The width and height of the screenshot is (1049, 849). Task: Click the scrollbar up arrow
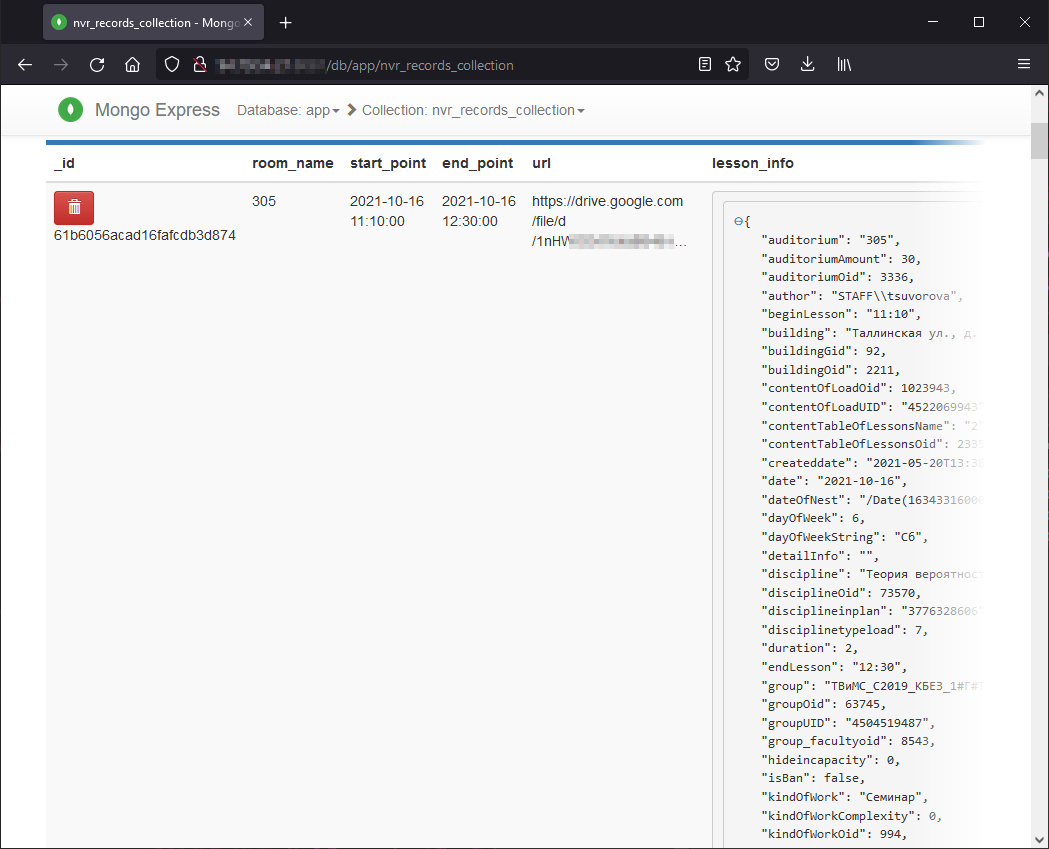[1039, 94]
